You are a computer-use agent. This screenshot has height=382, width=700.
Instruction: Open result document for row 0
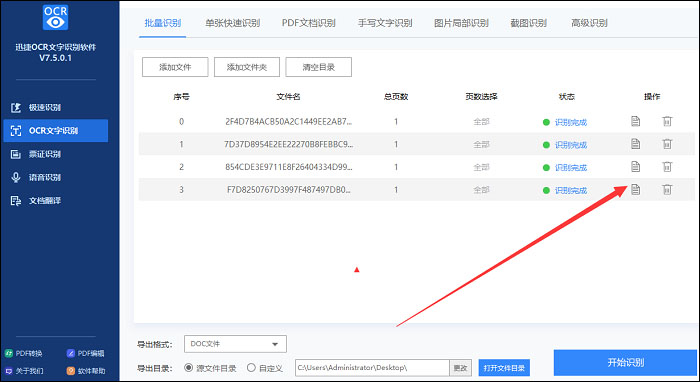[635, 121]
